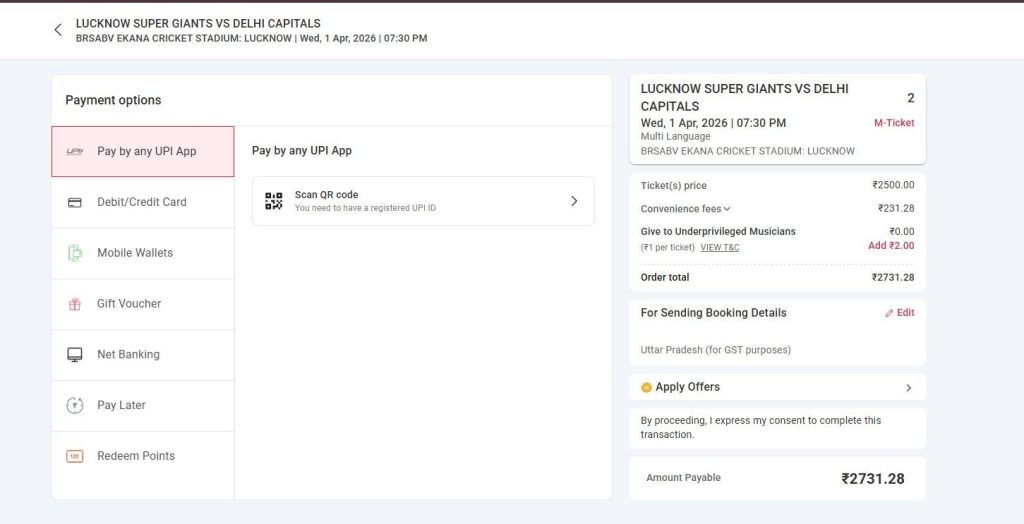Click the Debit/Credit Card icon

point(74,203)
